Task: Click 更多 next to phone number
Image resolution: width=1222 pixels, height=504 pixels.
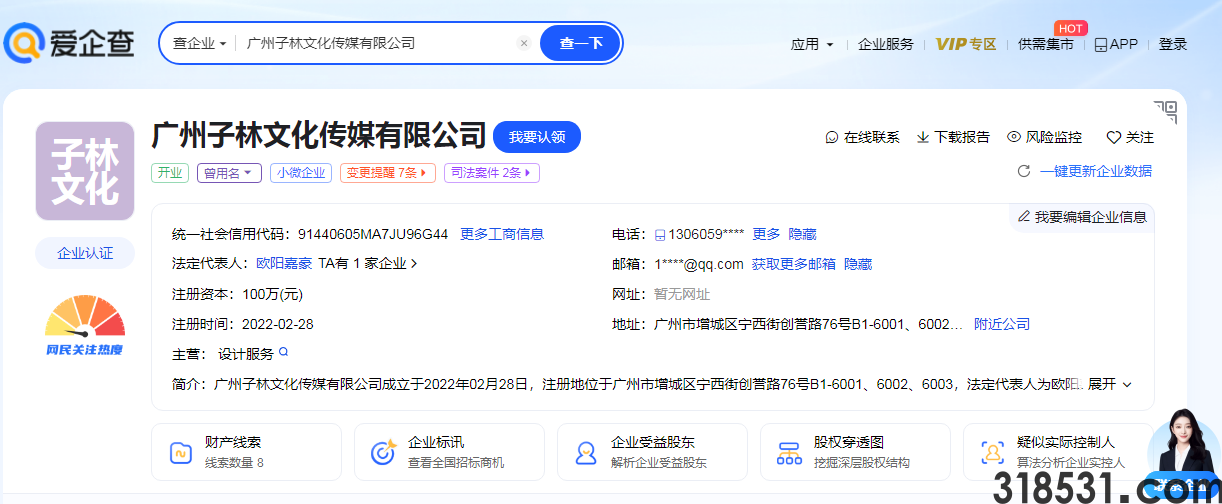Action: coord(766,234)
